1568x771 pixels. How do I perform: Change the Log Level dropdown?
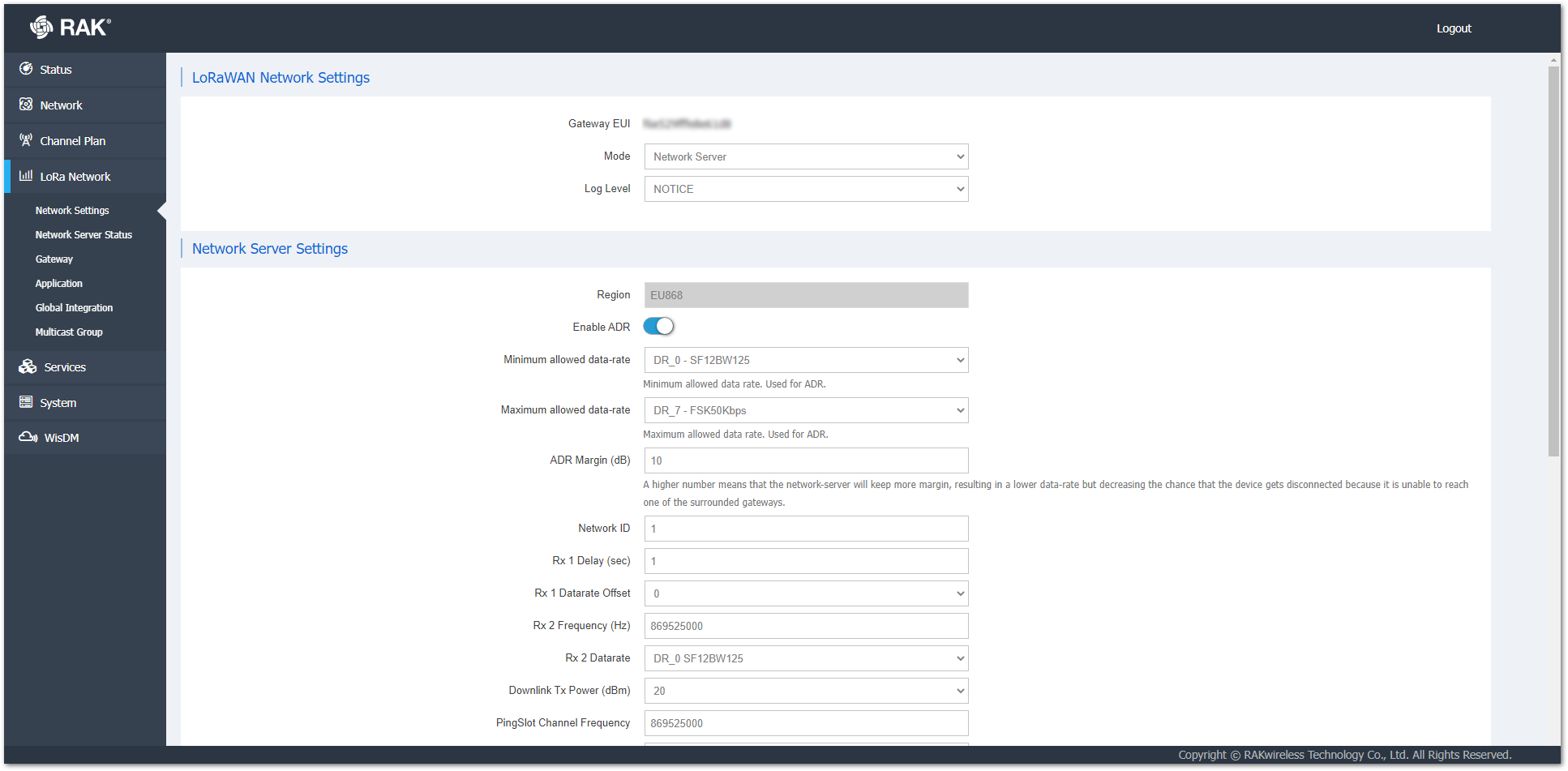(805, 189)
